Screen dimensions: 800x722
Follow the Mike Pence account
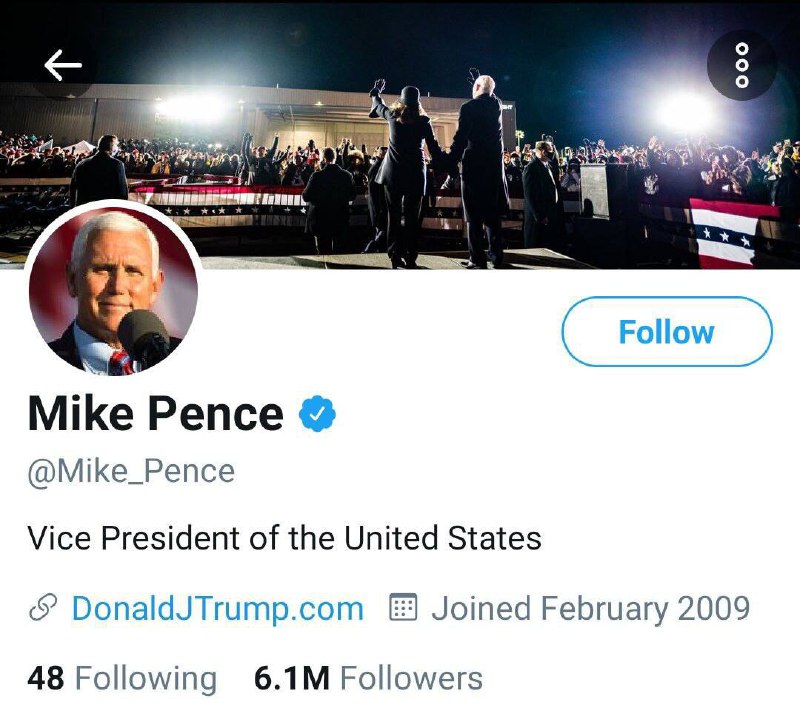pyautogui.click(x=666, y=332)
